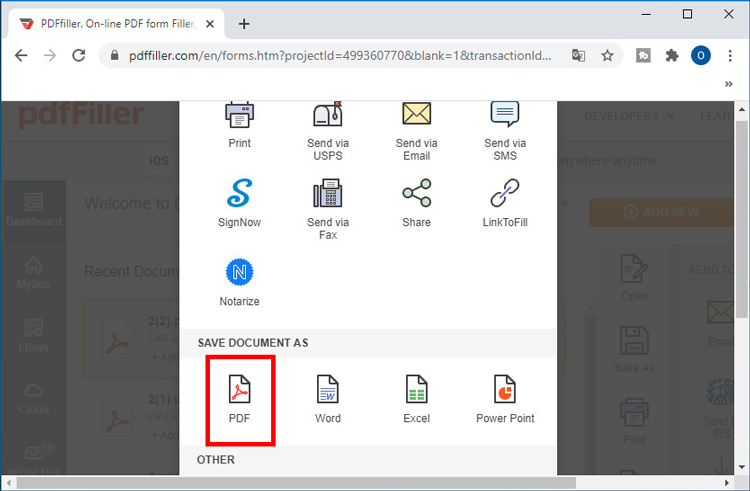Click the address bar URL field
Viewport: 750px width, 491px height.
pyautogui.click(x=340, y=56)
